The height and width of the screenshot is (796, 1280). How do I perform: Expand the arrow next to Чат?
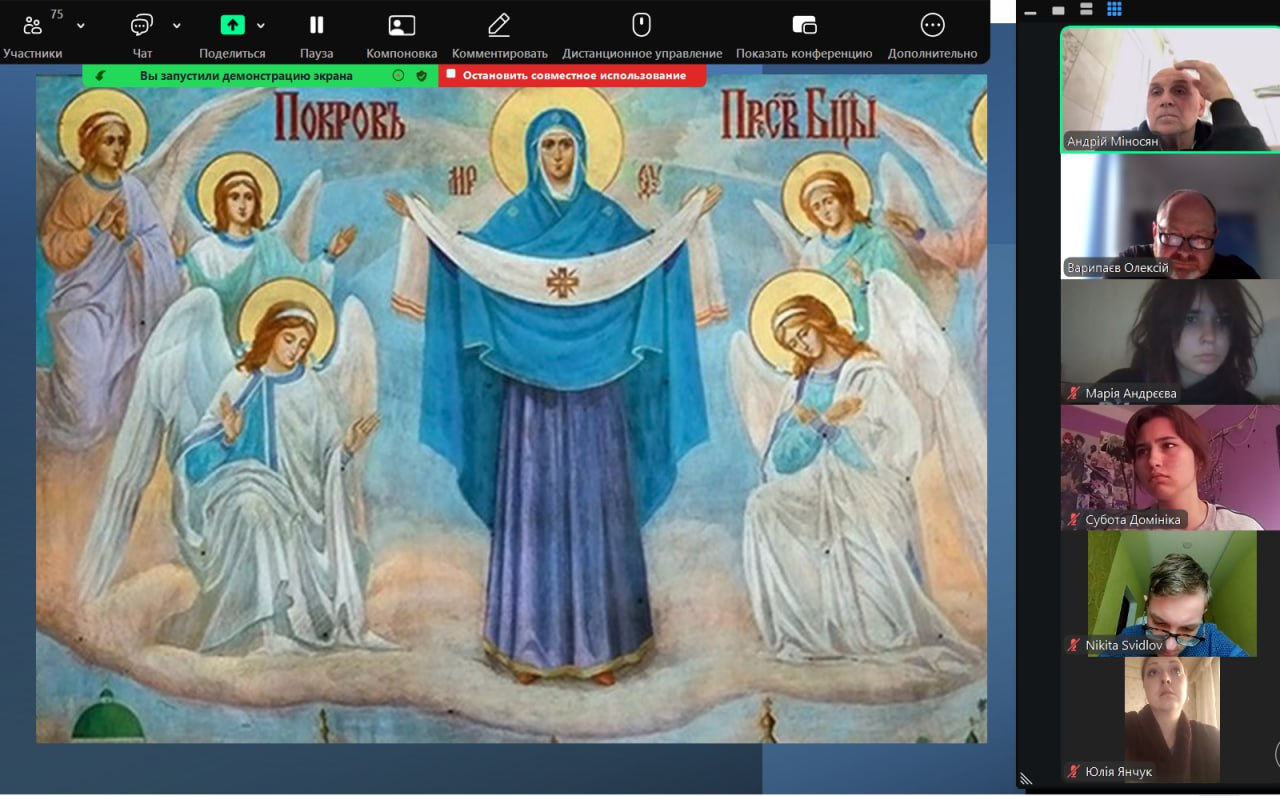click(177, 26)
